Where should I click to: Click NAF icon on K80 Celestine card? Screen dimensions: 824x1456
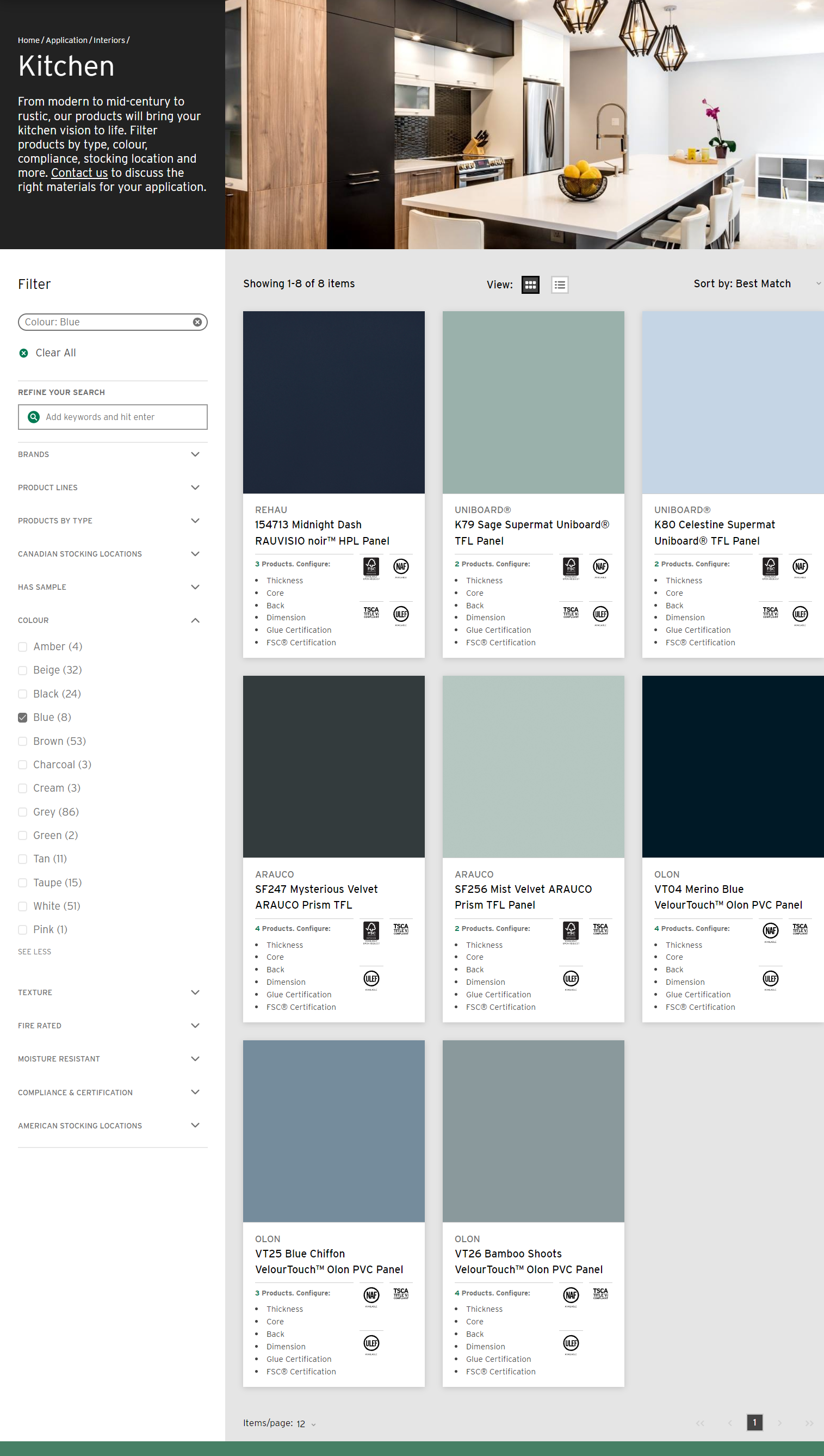click(x=800, y=568)
